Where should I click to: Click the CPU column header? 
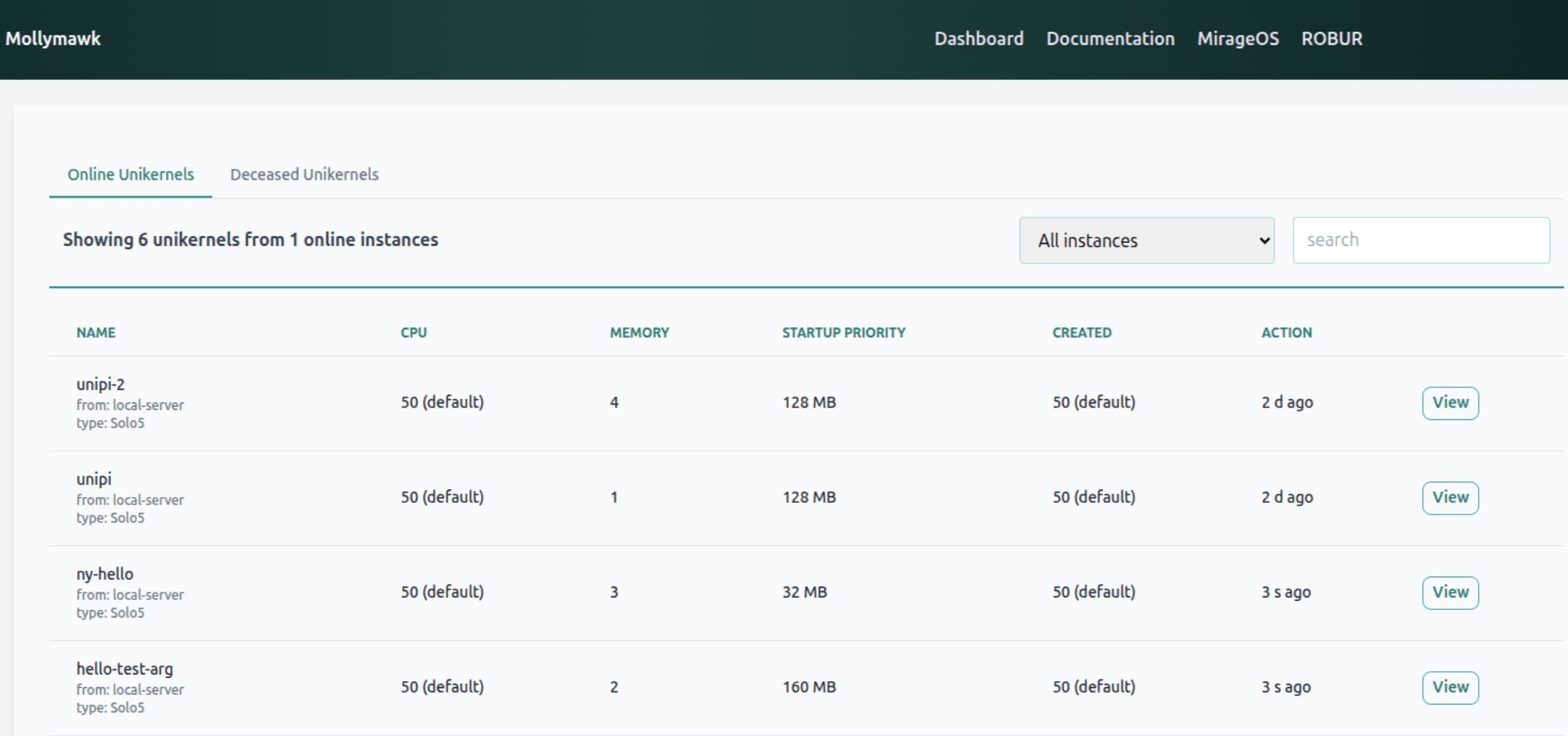[414, 332]
